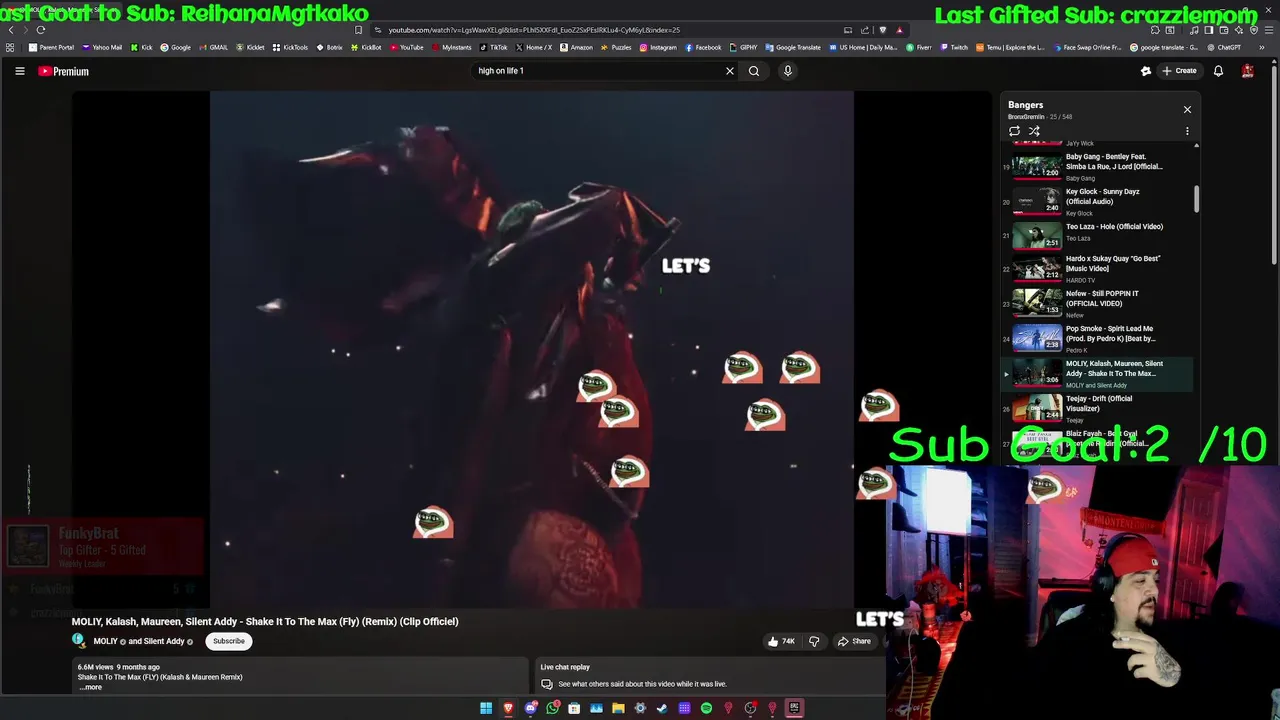This screenshot has width=1280, height=720.
Task: Play Teo Laza - Hole from playlist
Action: click(x=1097, y=235)
